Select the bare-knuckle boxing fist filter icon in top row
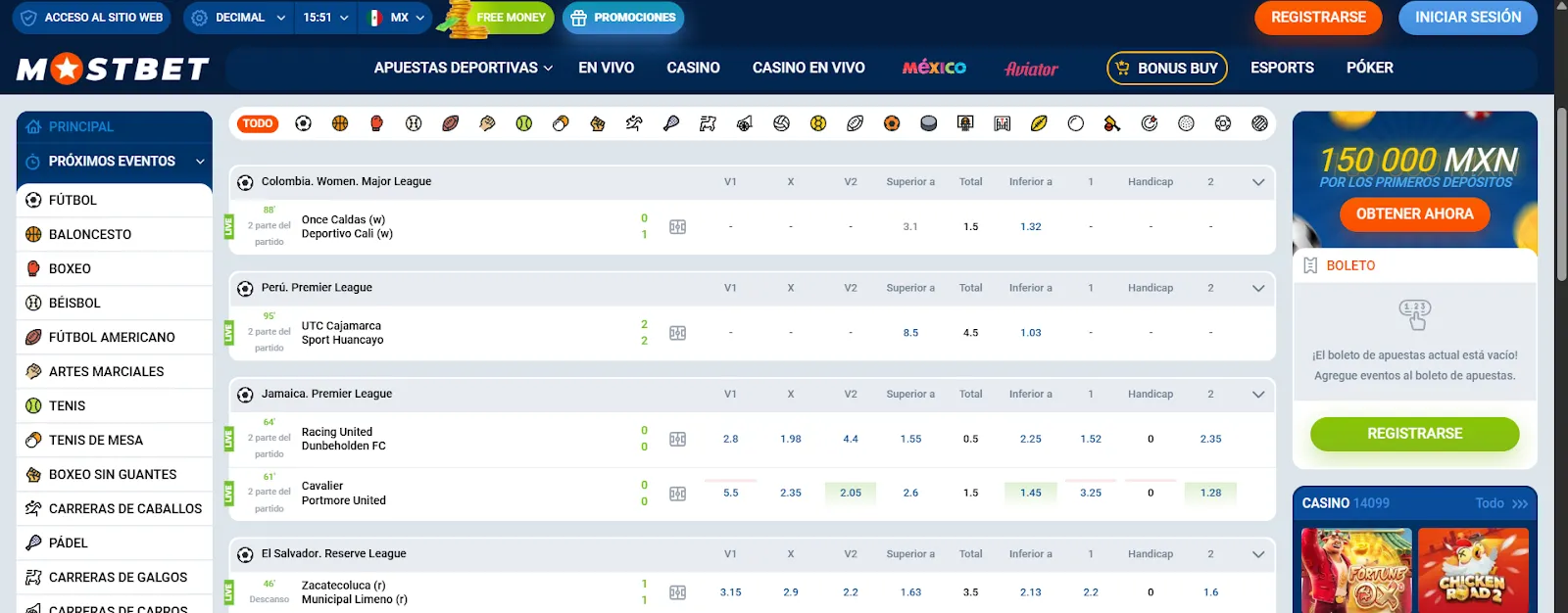 (x=598, y=123)
